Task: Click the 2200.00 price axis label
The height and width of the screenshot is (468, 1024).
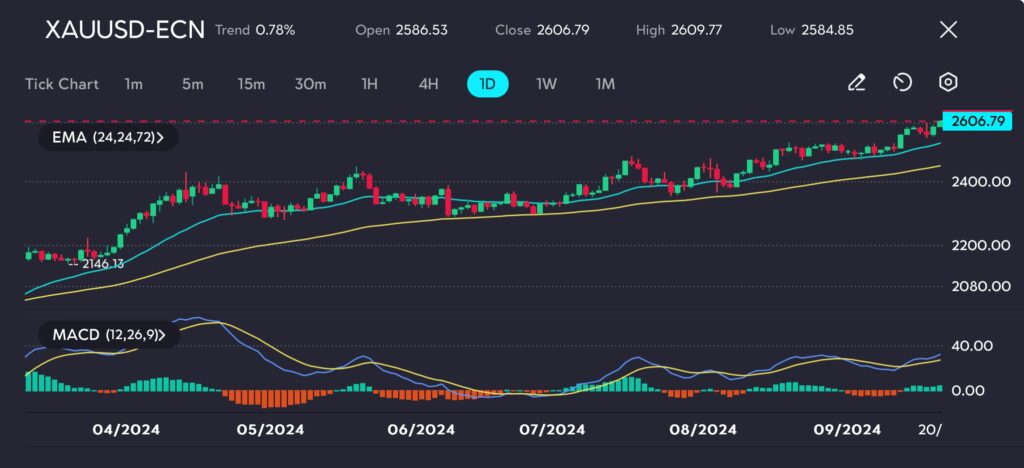Action: point(981,246)
